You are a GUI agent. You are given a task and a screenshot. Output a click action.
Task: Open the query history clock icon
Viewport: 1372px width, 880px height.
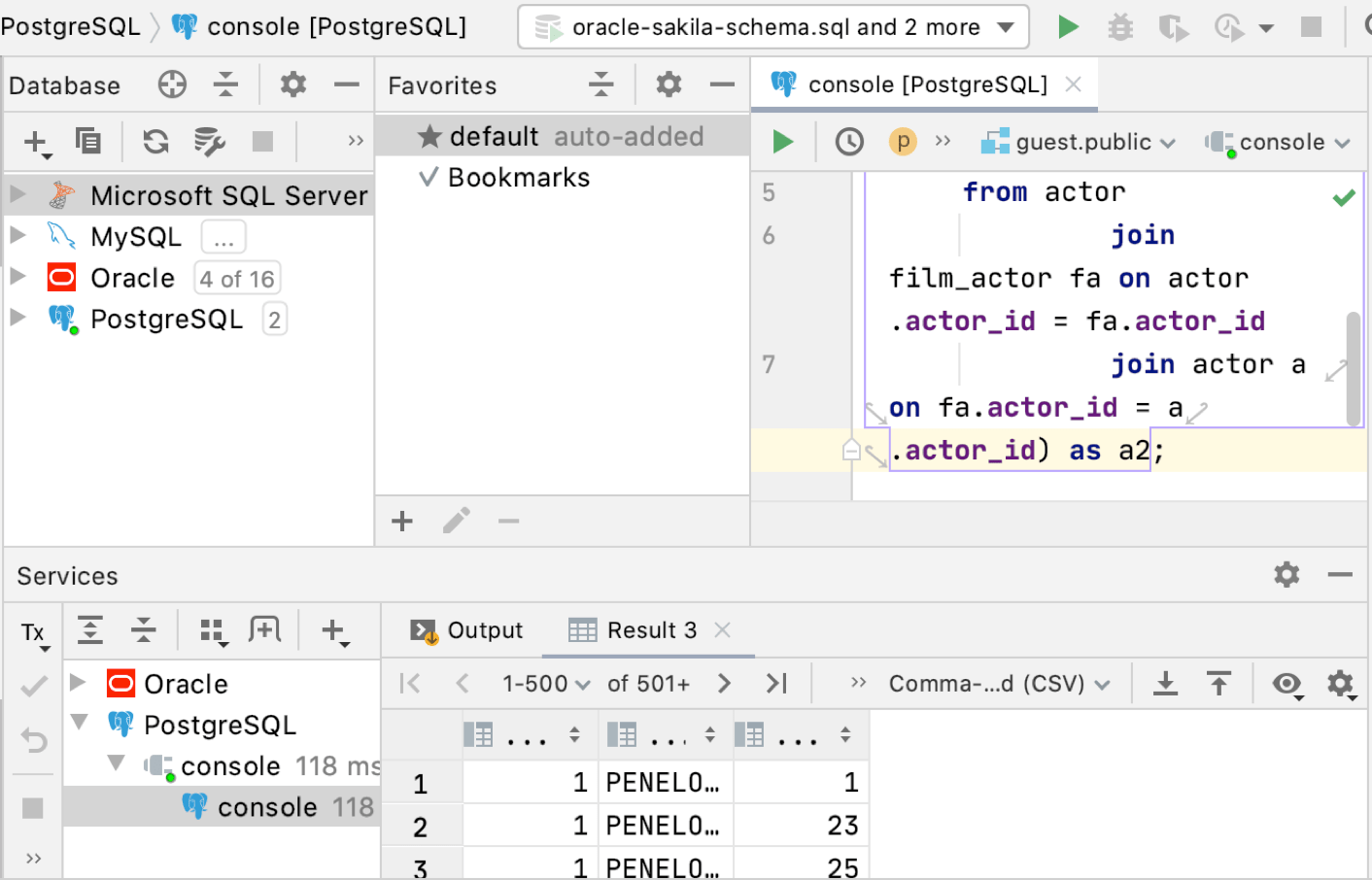[x=849, y=143]
